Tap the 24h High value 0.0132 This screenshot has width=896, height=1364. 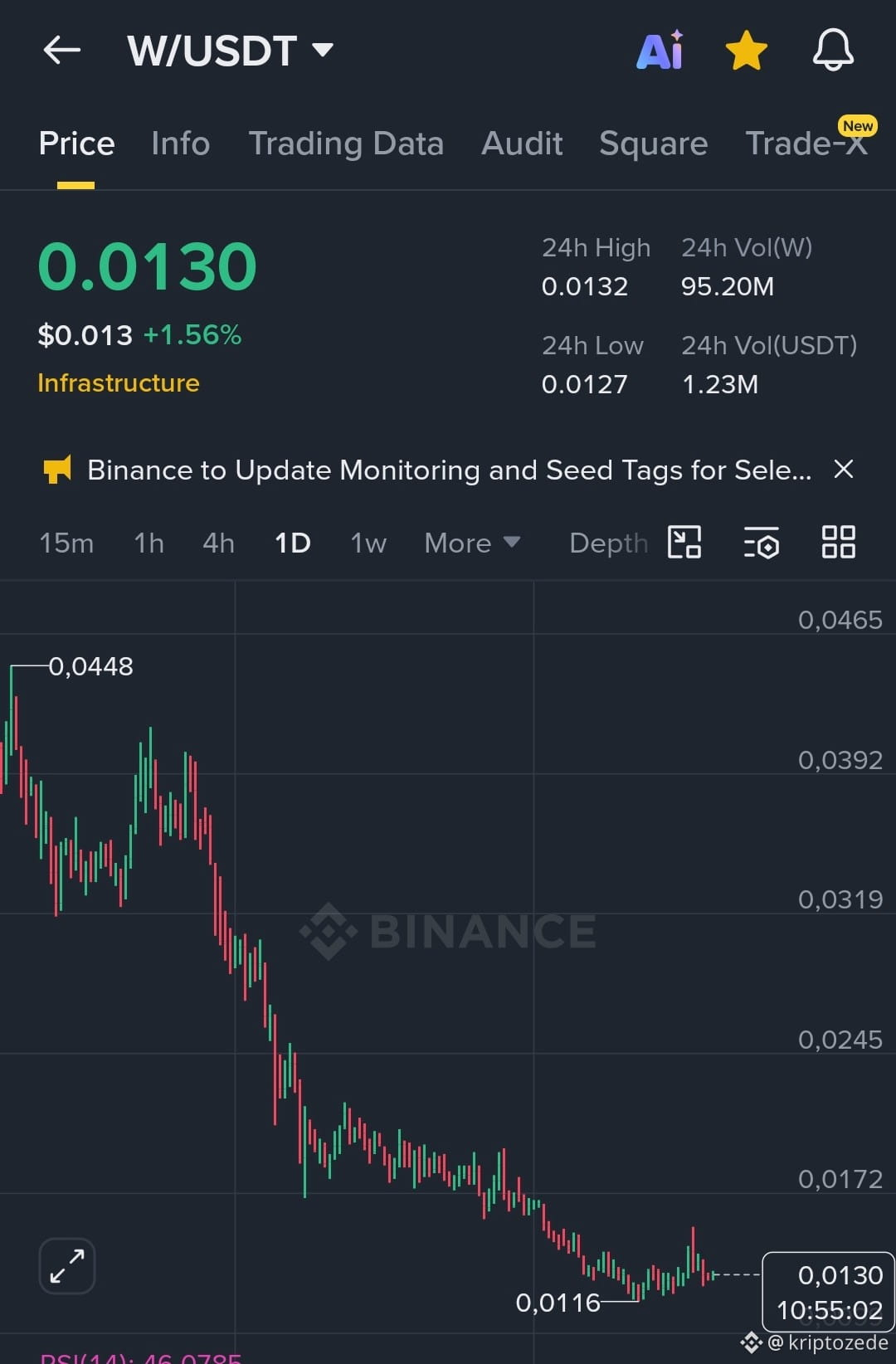click(585, 287)
